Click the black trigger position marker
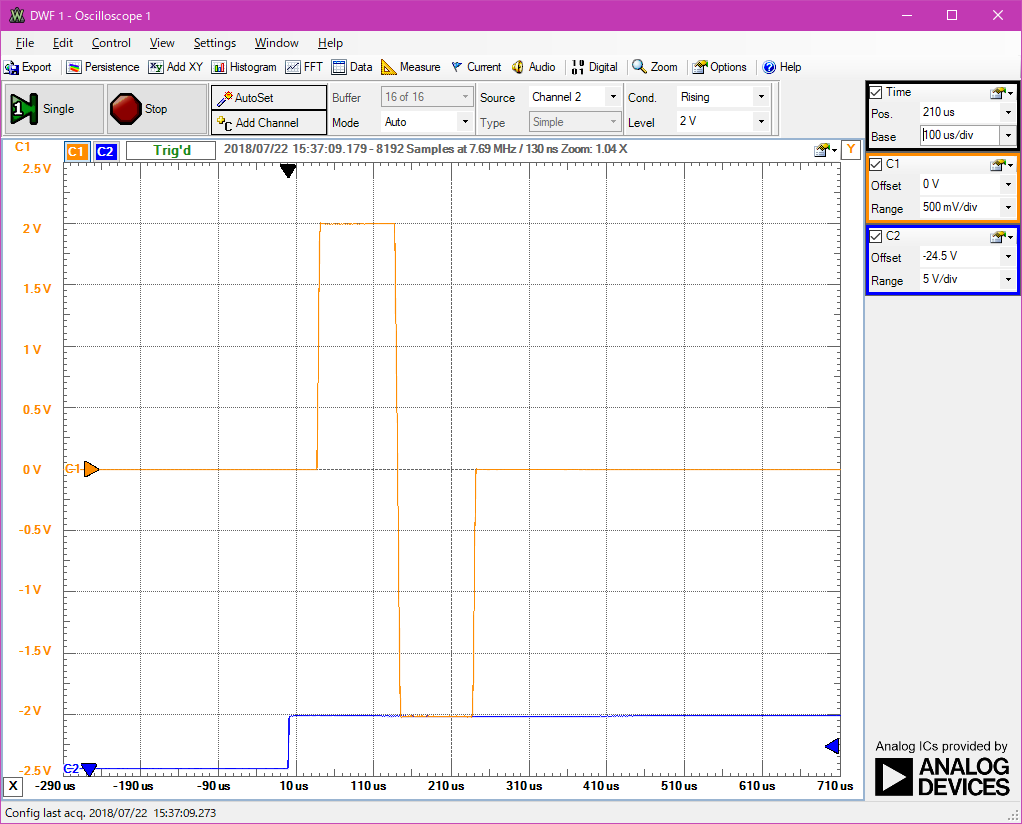The height and width of the screenshot is (824, 1022). [x=288, y=171]
